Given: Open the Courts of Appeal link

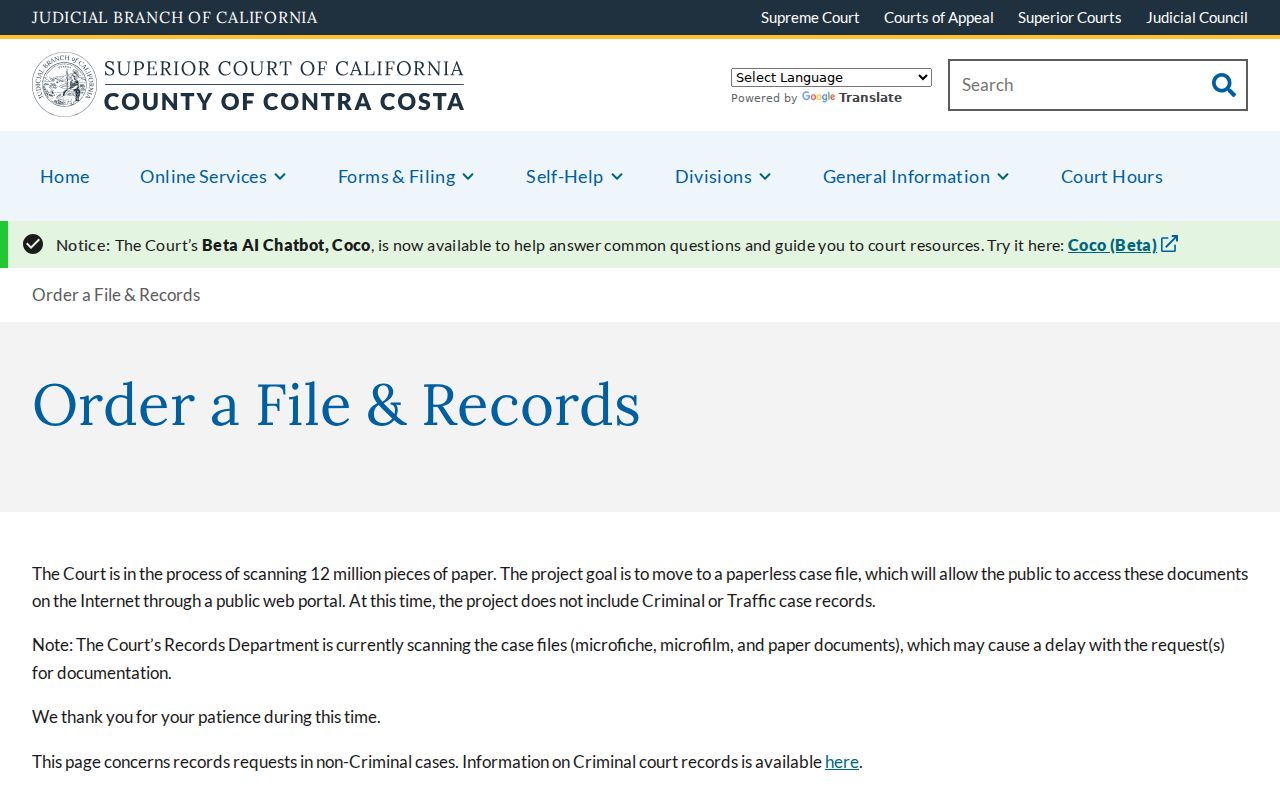Looking at the screenshot, I should tap(939, 17).
